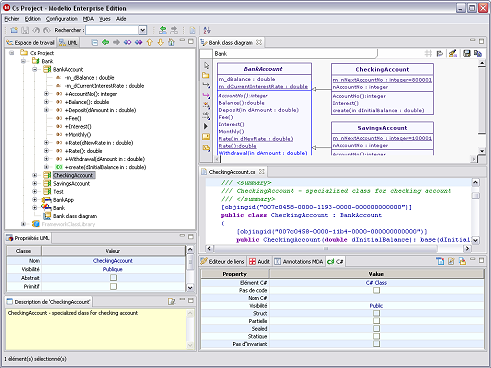Click the yellow down arrow in explorer

[161, 42]
